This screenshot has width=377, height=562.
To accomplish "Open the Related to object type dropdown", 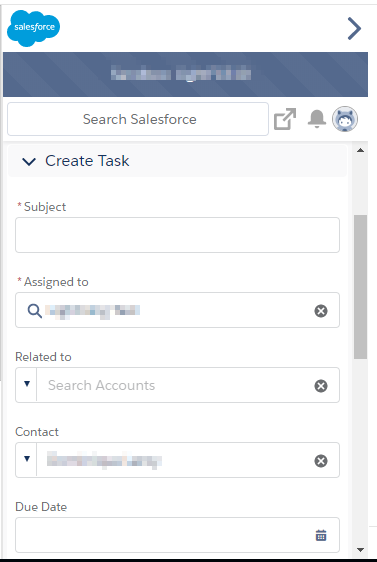I will 27,384.
